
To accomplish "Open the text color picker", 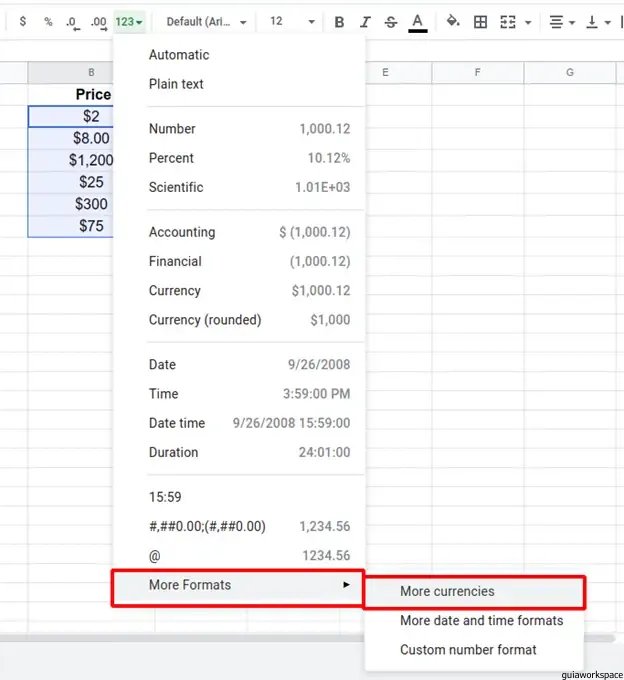I will coord(418,22).
